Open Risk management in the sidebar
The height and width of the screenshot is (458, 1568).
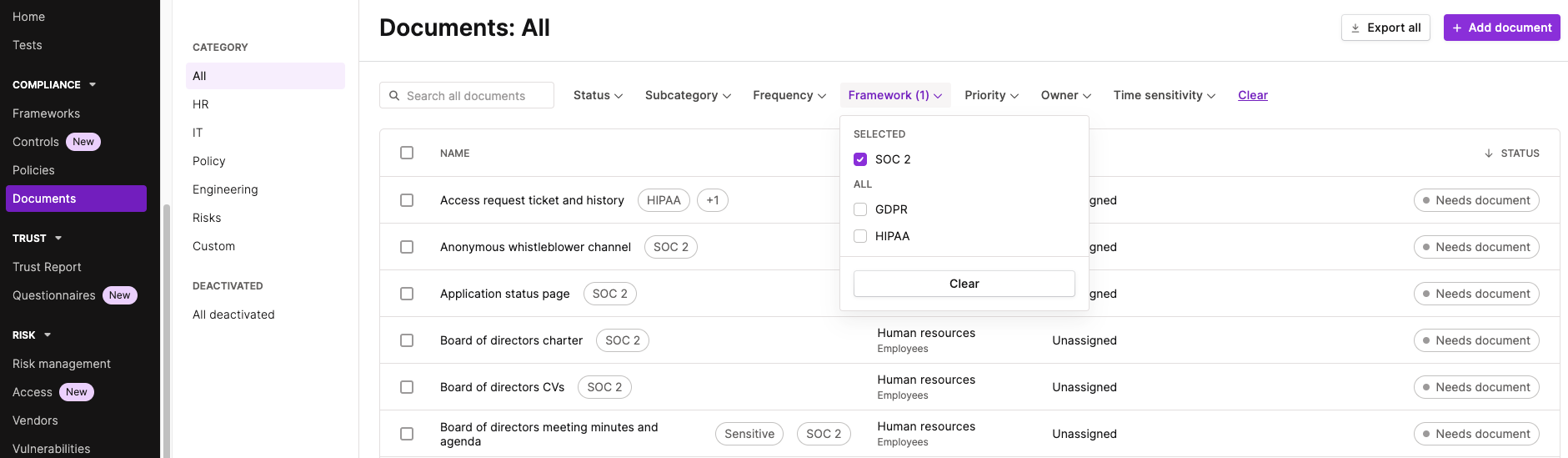pyautogui.click(x=62, y=364)
